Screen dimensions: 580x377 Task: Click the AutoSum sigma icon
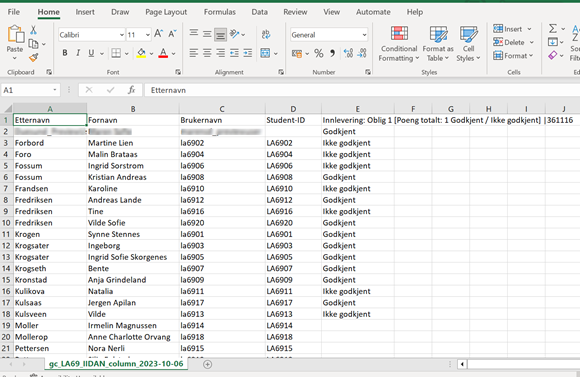coord(553,28)
